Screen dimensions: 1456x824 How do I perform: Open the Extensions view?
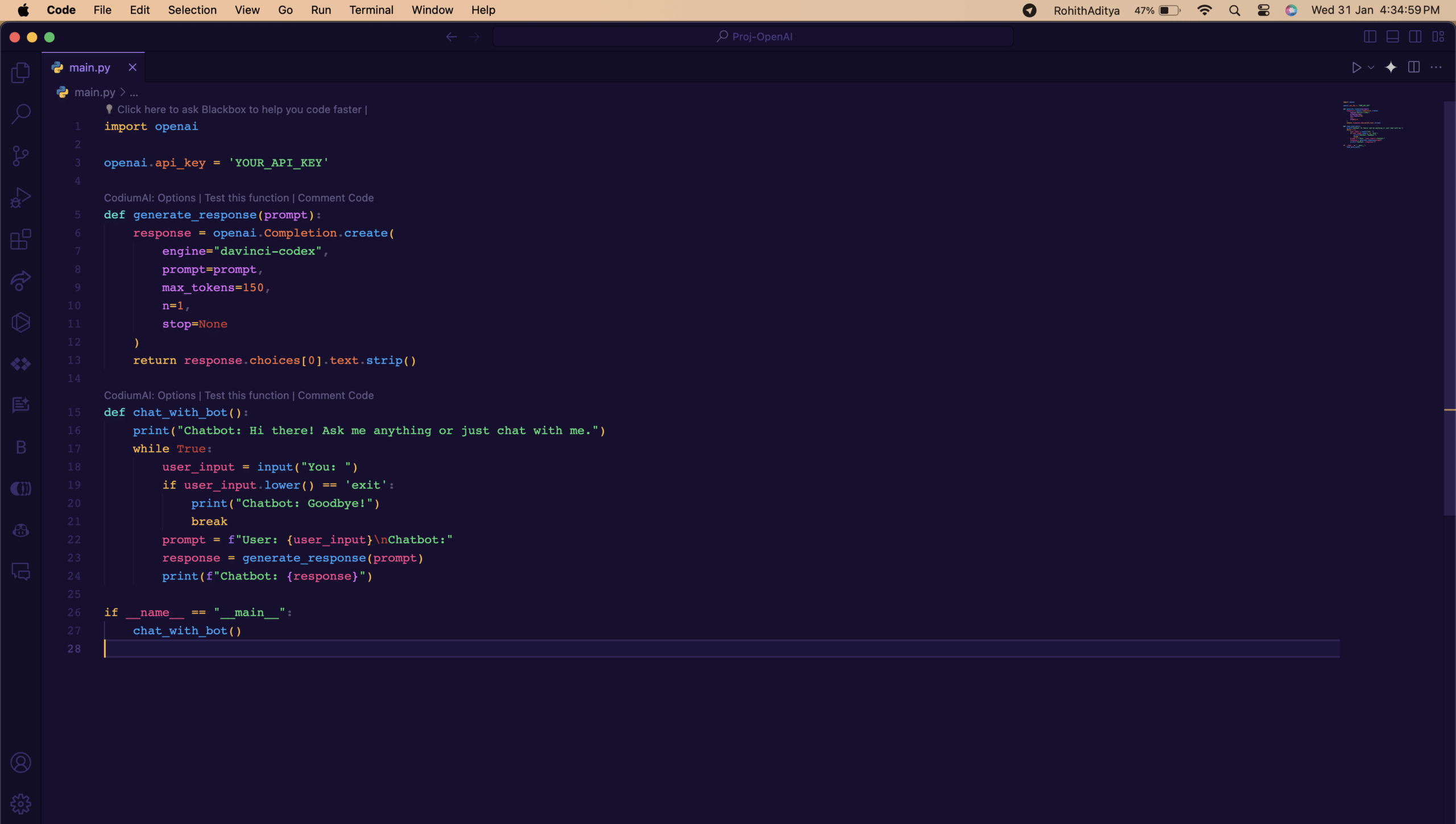(21, 239)
